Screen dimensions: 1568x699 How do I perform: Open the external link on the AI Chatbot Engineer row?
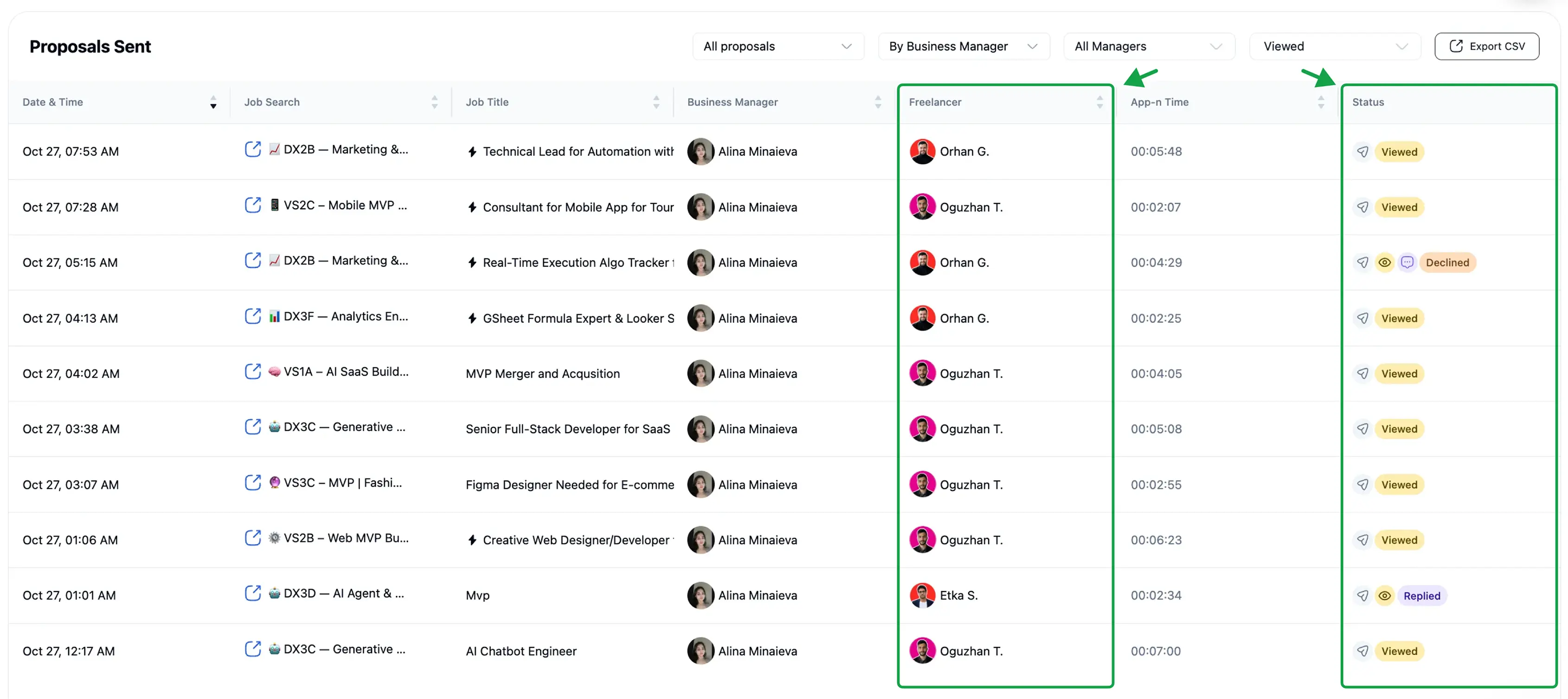coord(253,649)
